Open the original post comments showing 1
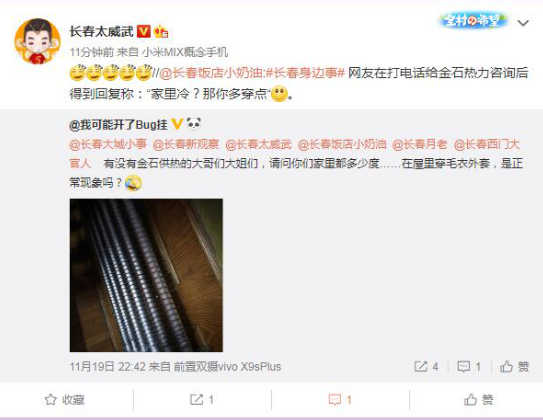The image size is (543, 420). pos(469,366)
